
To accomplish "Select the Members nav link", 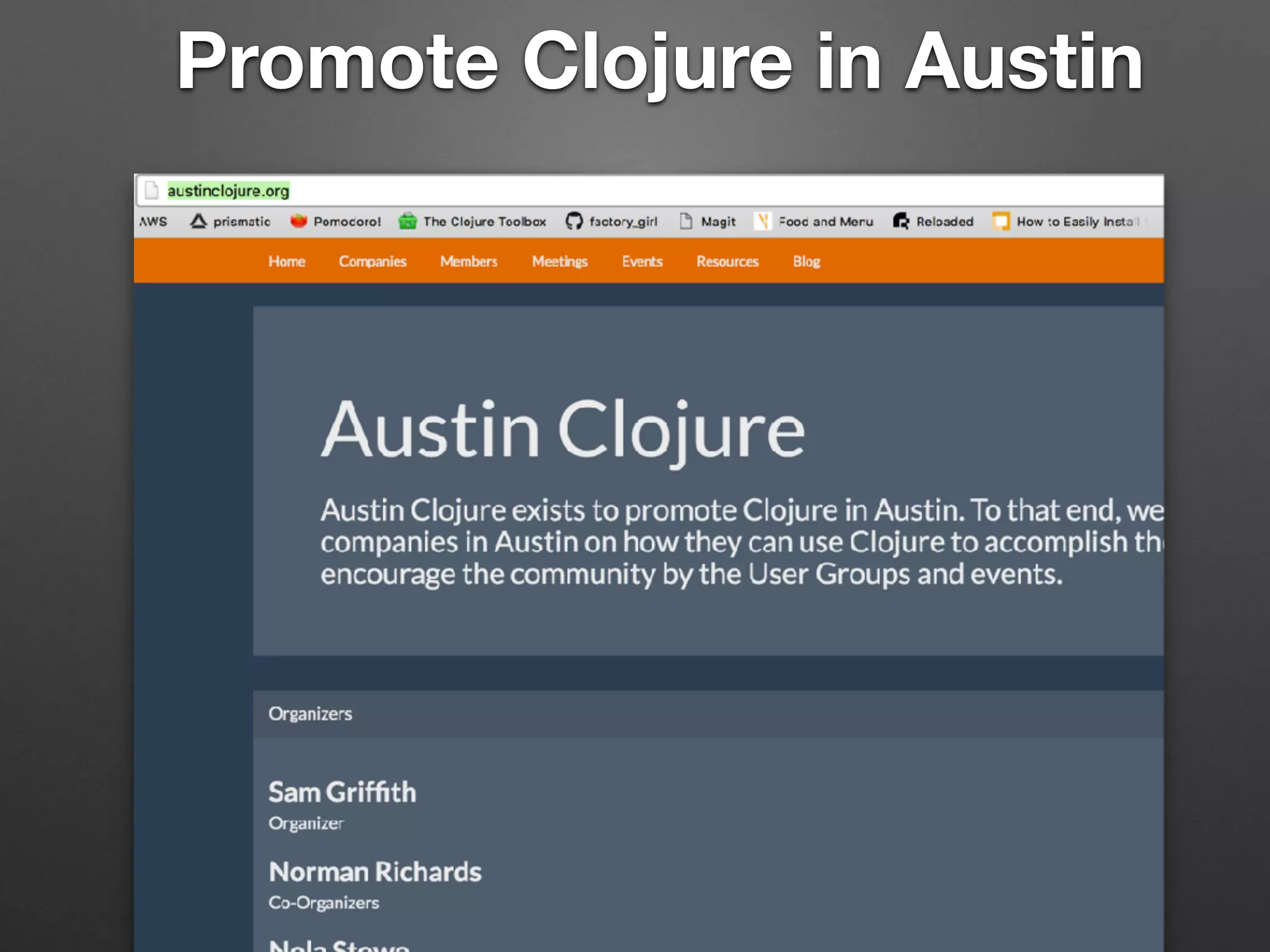I will [x=469, y=262].
